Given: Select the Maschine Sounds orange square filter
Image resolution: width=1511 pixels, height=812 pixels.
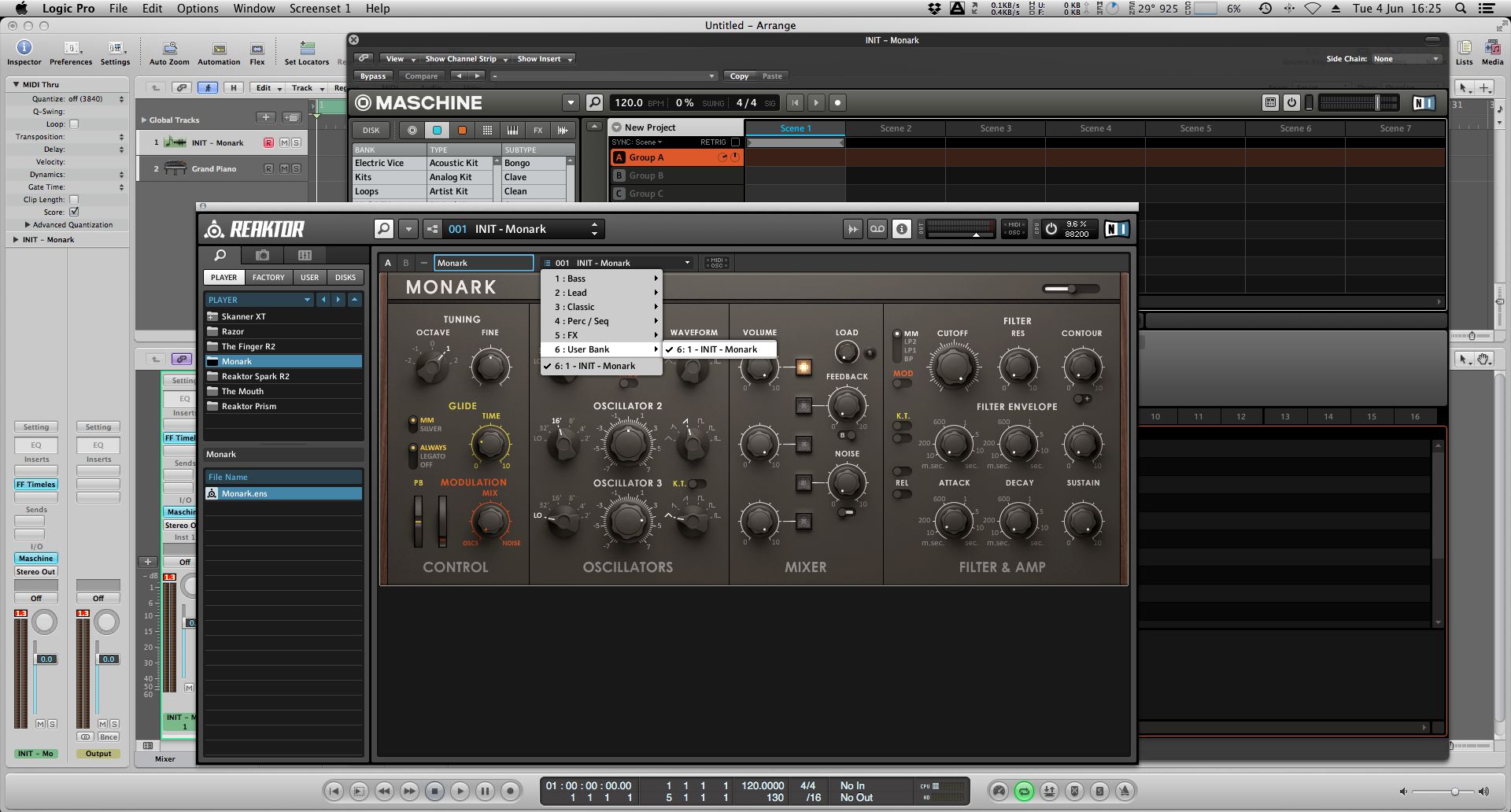Looking at the screenshot, I should (x=462, y=131).
